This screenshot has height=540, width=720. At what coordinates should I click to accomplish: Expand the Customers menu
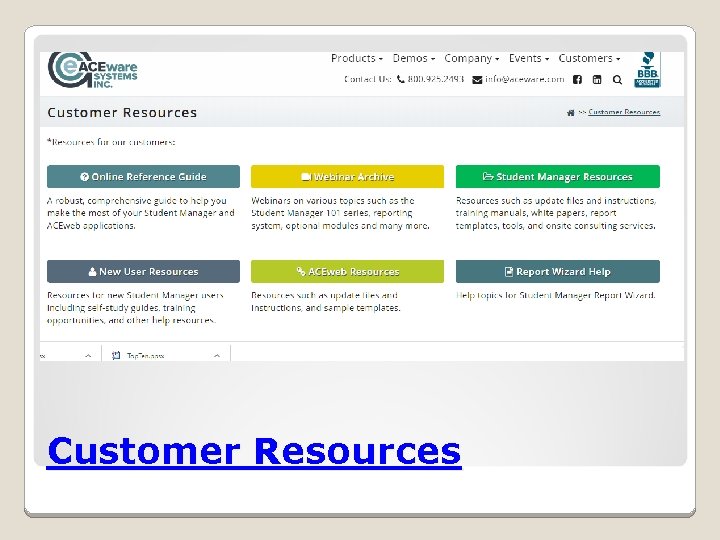point(589,58)
